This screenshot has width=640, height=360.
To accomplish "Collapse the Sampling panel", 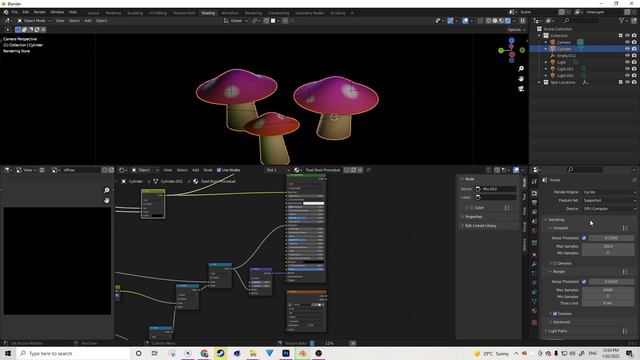I will [556, 220].
